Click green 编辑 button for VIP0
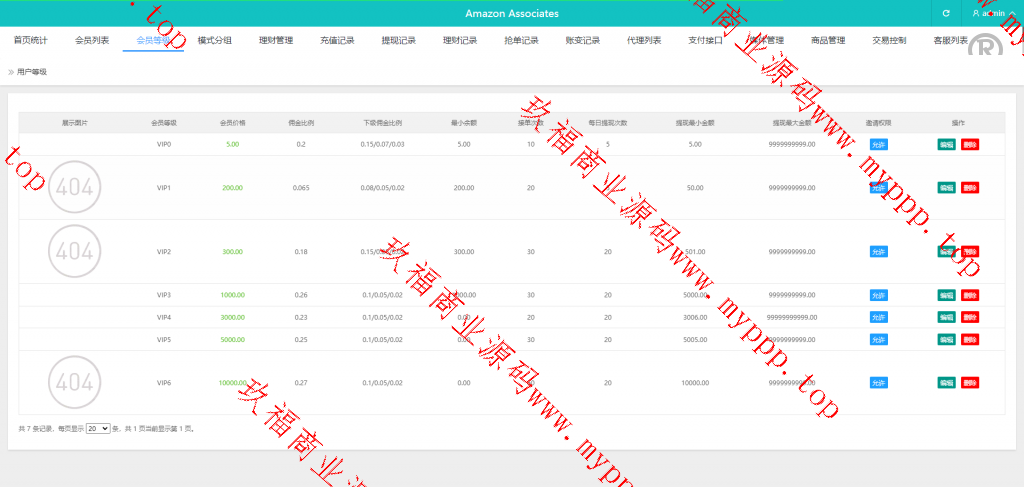Screen dimensions: 1024x487 point(946,144)
